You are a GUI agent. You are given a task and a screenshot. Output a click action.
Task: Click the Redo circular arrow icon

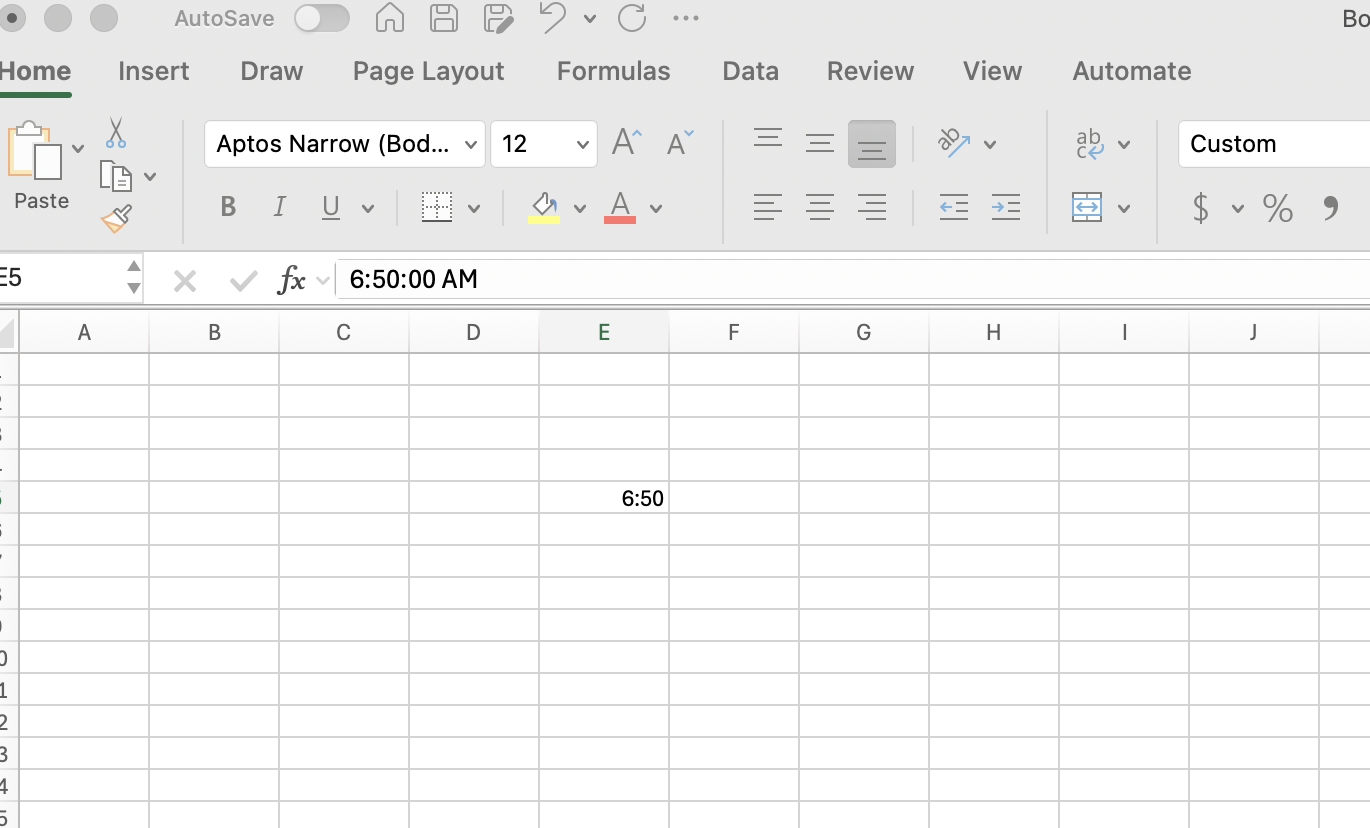(x=632, y=18)
